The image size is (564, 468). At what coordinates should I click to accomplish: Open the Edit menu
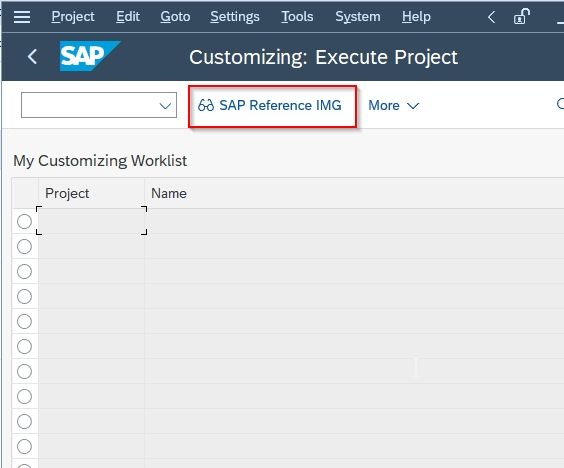click(128, 17)
